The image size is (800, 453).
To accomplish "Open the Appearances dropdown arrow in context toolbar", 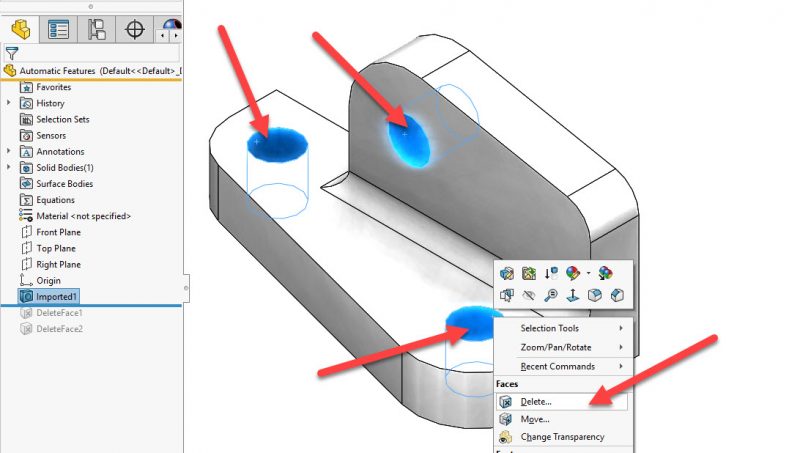I will (588, 272).
